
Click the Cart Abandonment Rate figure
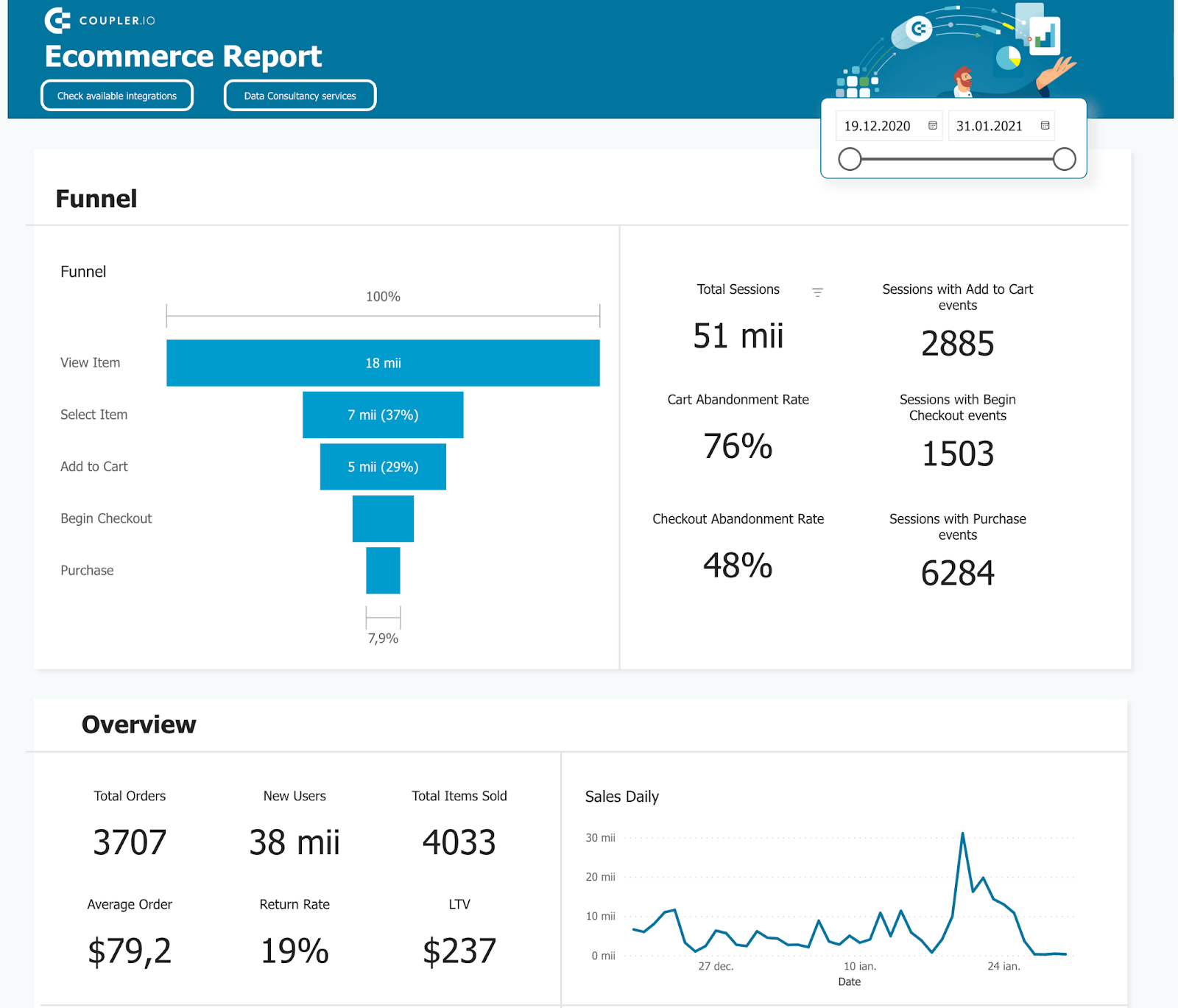pyautogui.click(x=738, y=447)
